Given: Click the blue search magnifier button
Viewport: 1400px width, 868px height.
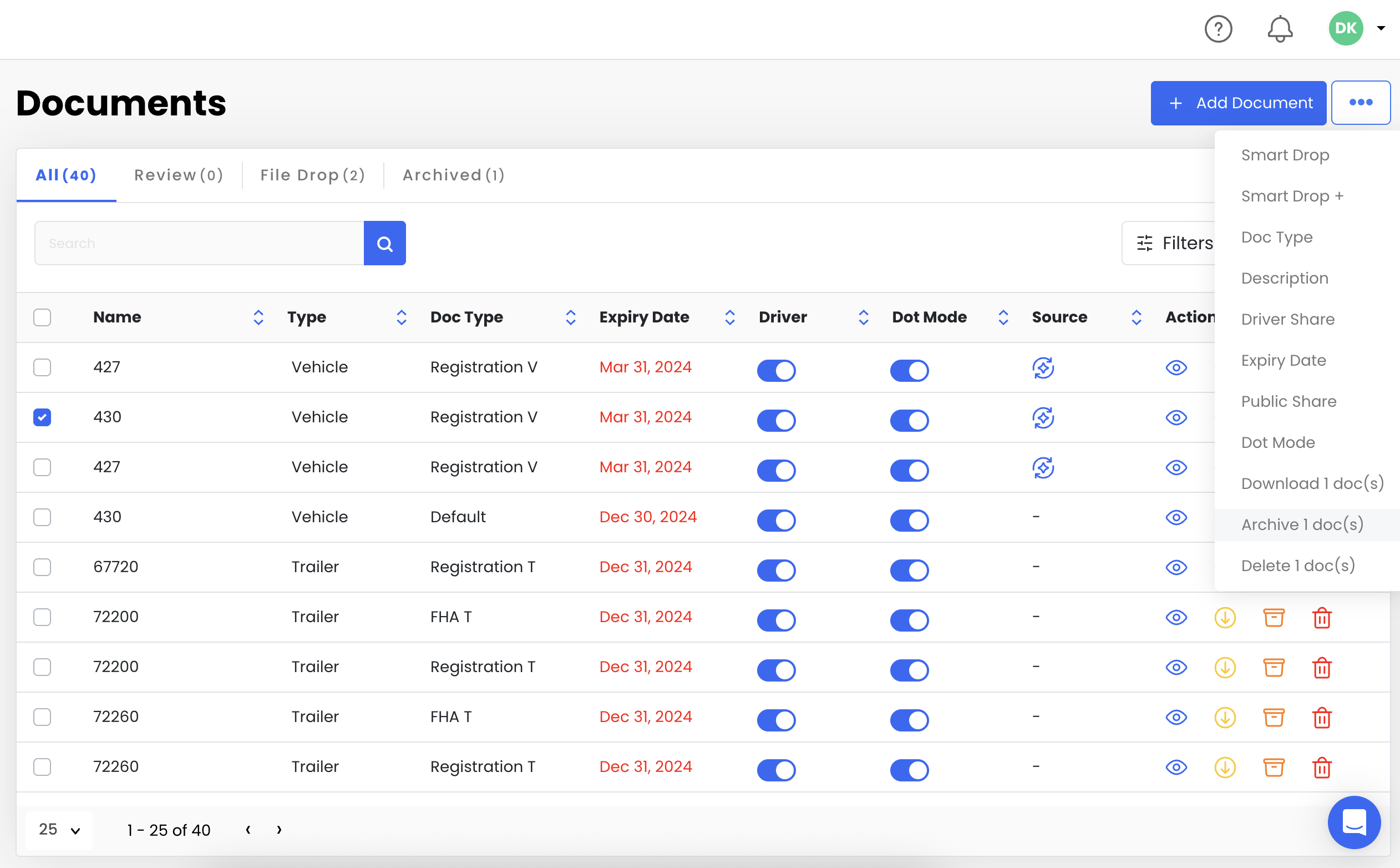Looking at the screenshot, I should (384, 244).
